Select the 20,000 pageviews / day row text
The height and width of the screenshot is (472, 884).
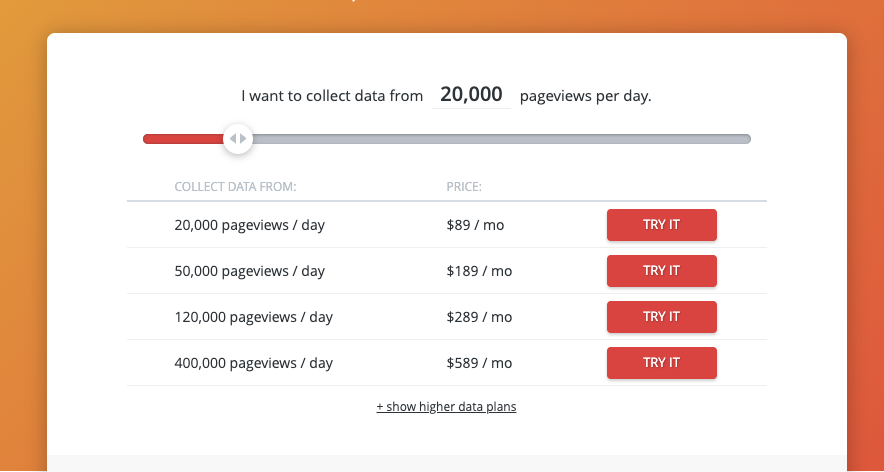pos(250,225)
